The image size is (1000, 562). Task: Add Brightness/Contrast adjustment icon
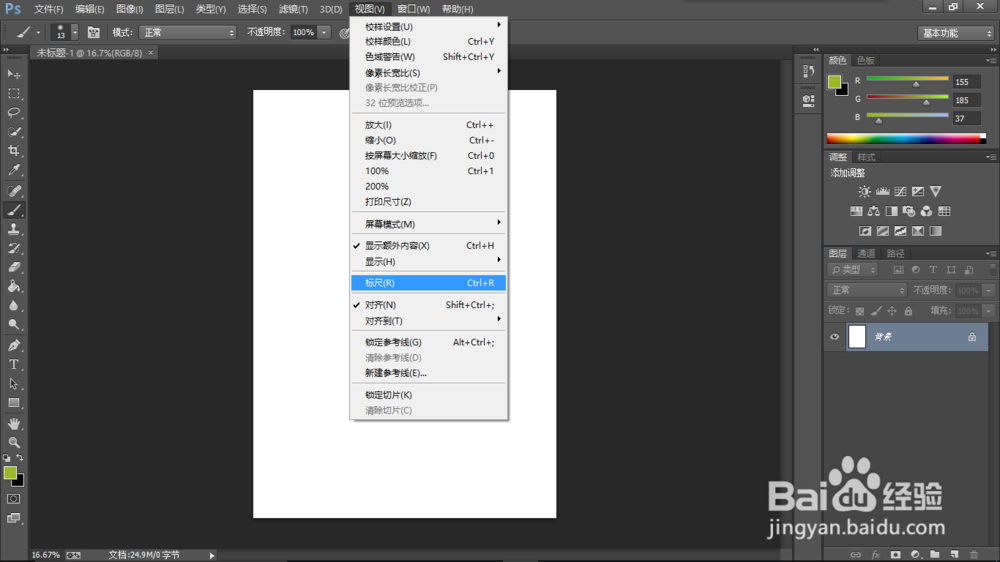(864, 191)
